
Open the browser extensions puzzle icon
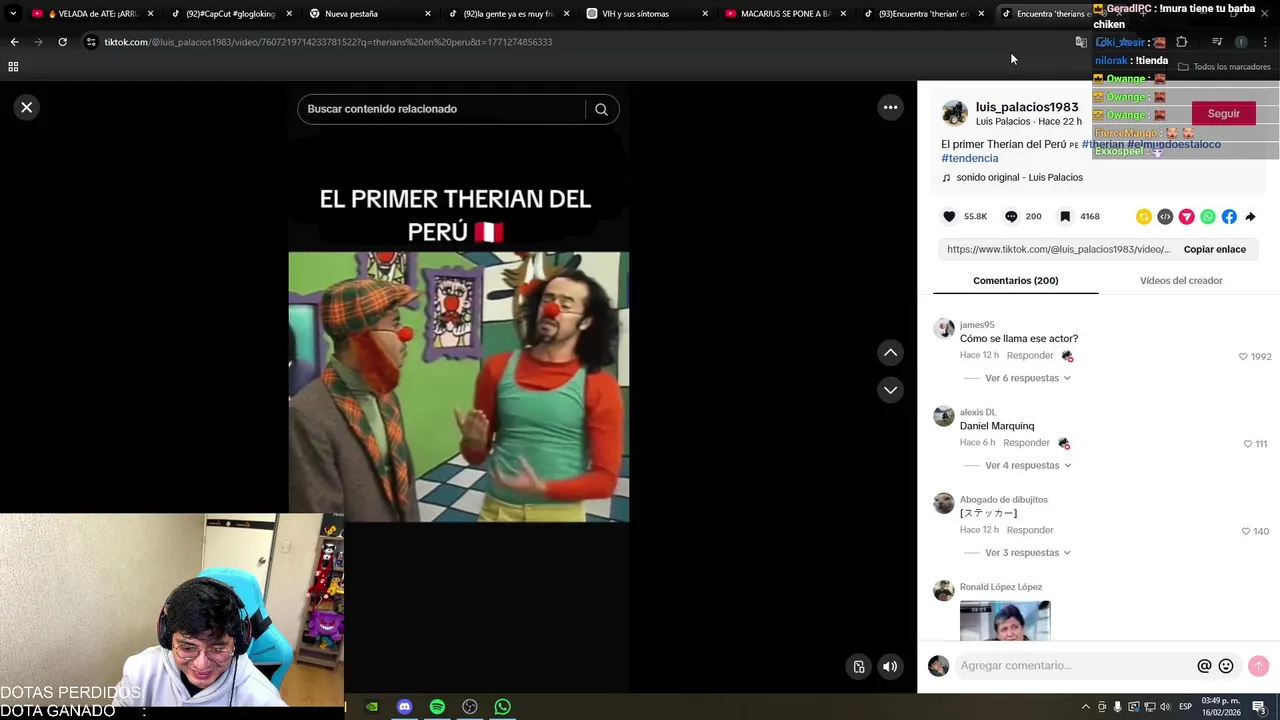click(1181, 42)
